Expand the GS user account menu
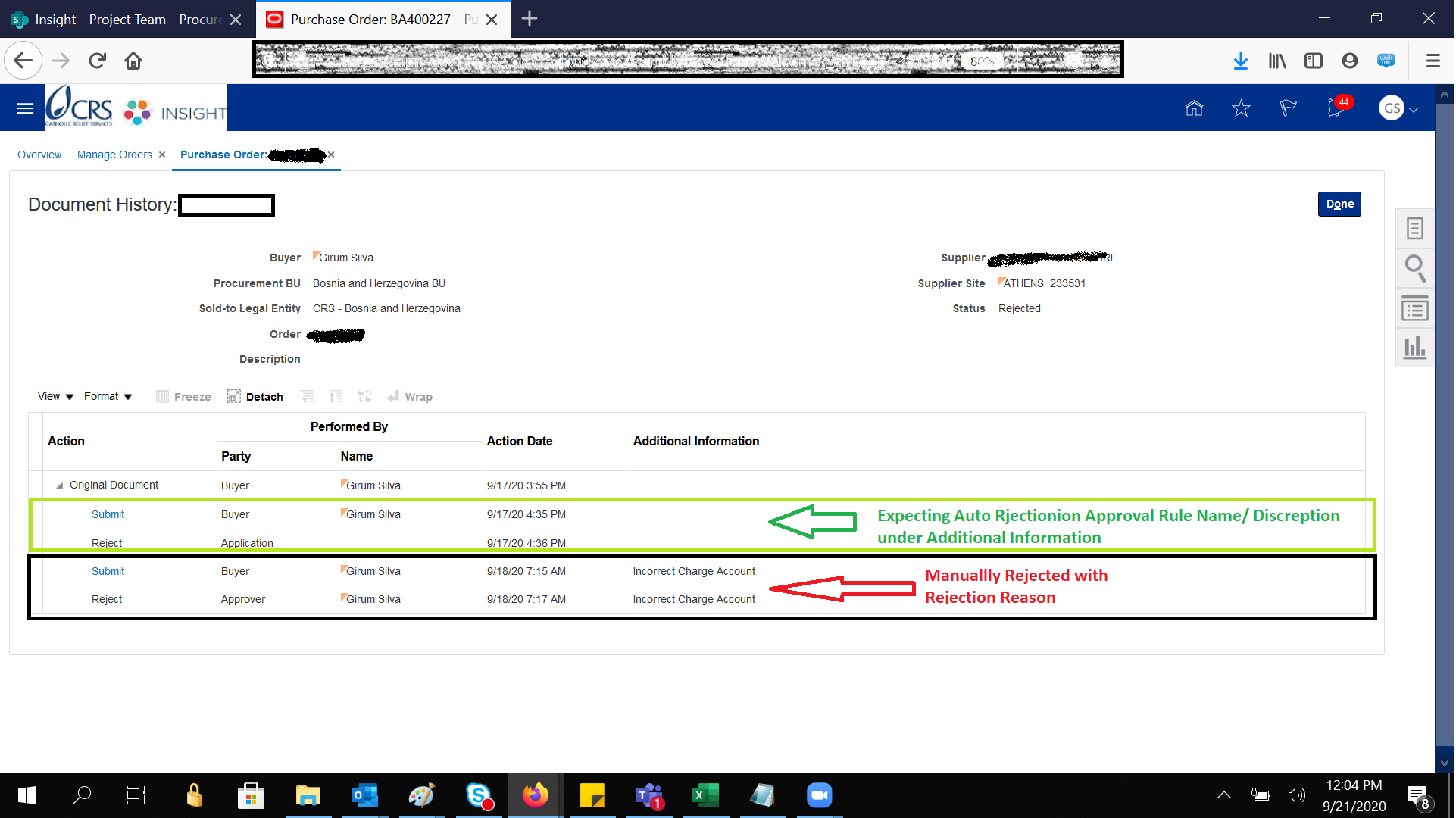 click(1398, 108)
